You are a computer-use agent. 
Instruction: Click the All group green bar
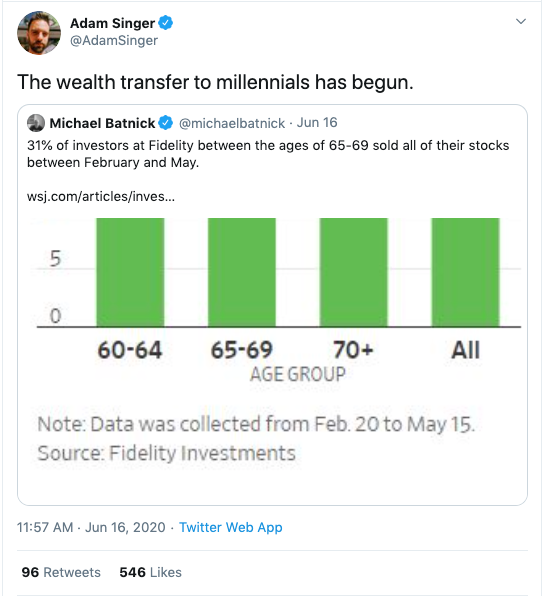(x=465, y=272)
